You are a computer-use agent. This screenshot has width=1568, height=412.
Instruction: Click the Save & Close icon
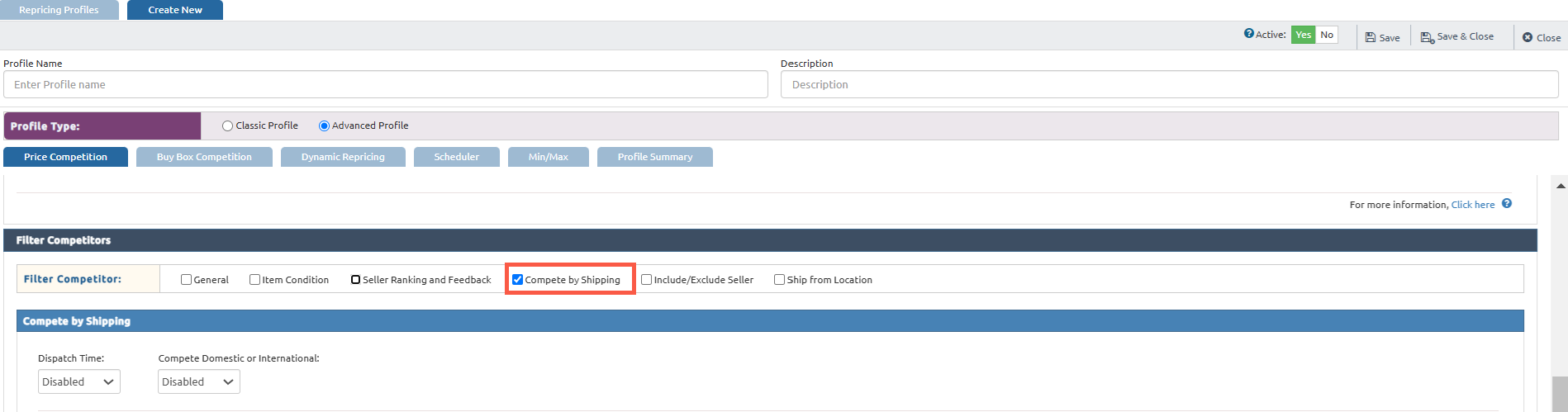point(1427,37)
